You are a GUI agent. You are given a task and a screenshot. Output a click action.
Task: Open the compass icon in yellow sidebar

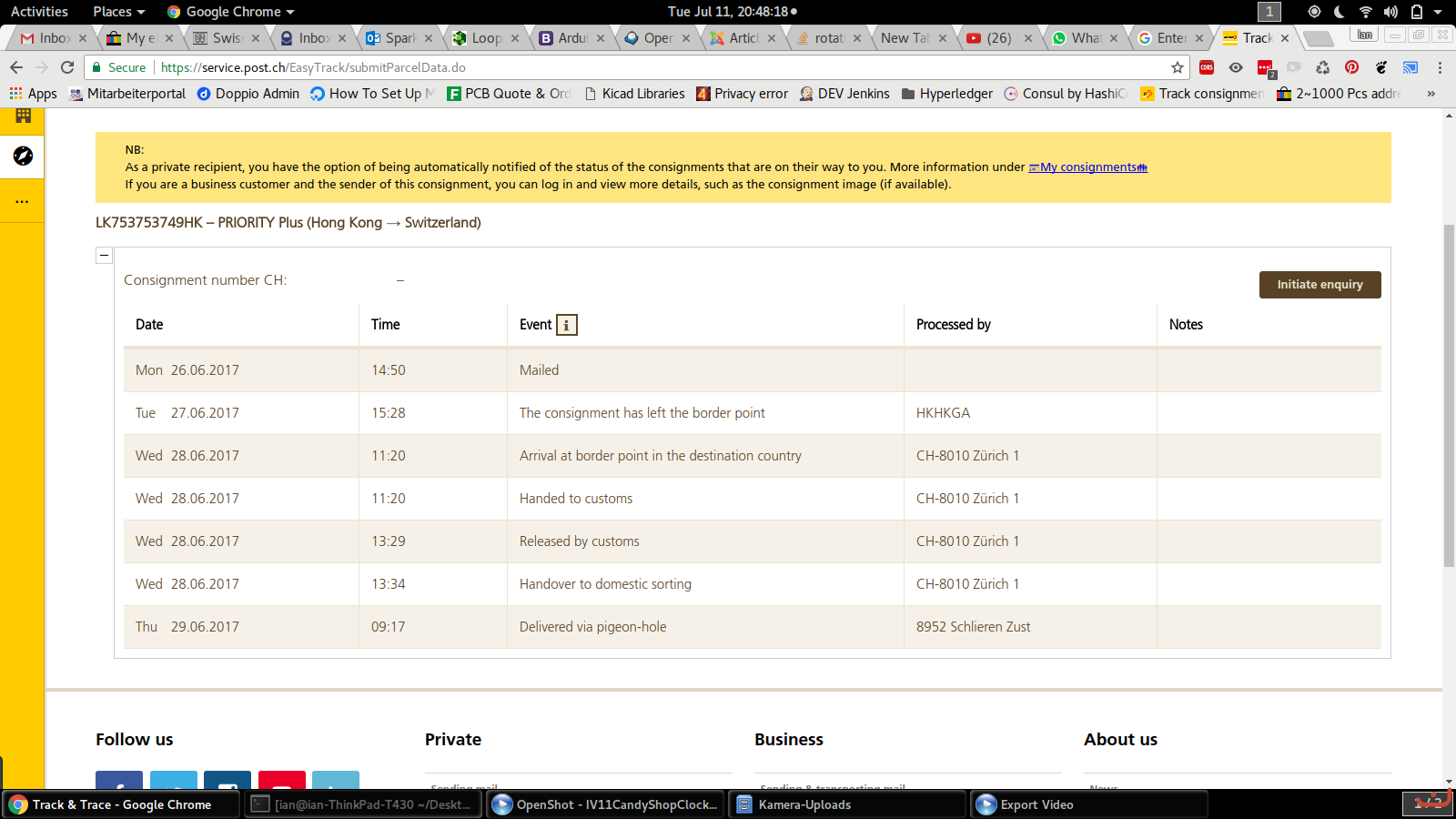[23, 156]
